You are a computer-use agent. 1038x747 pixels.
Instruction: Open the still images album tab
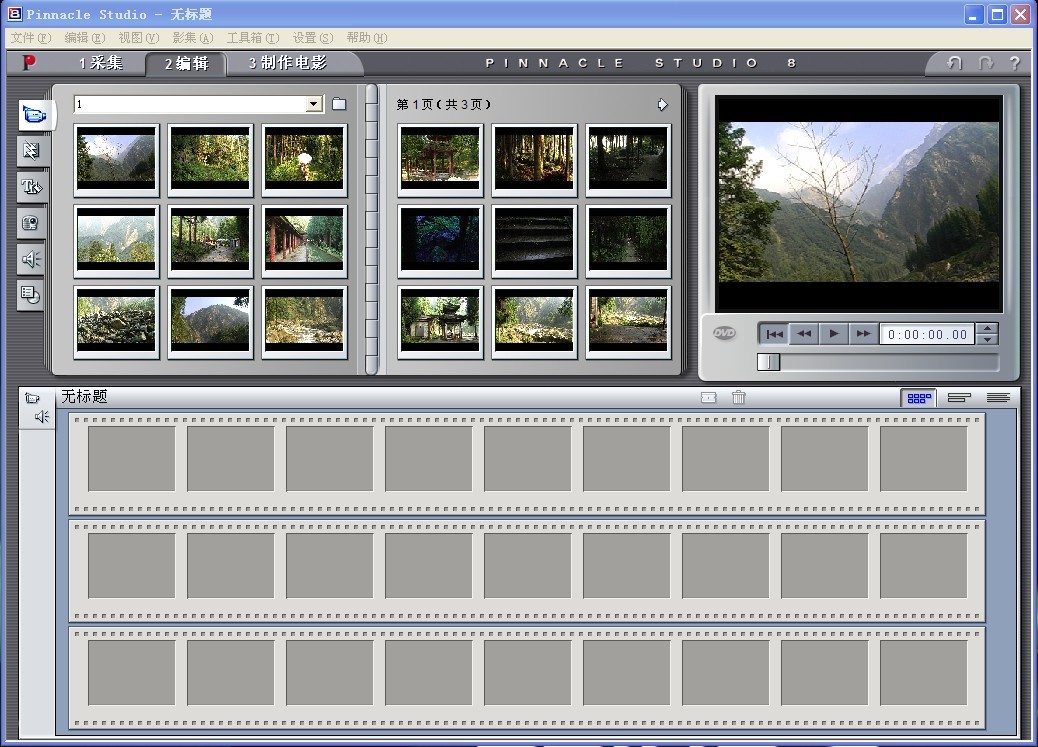[x=32, y=223]
